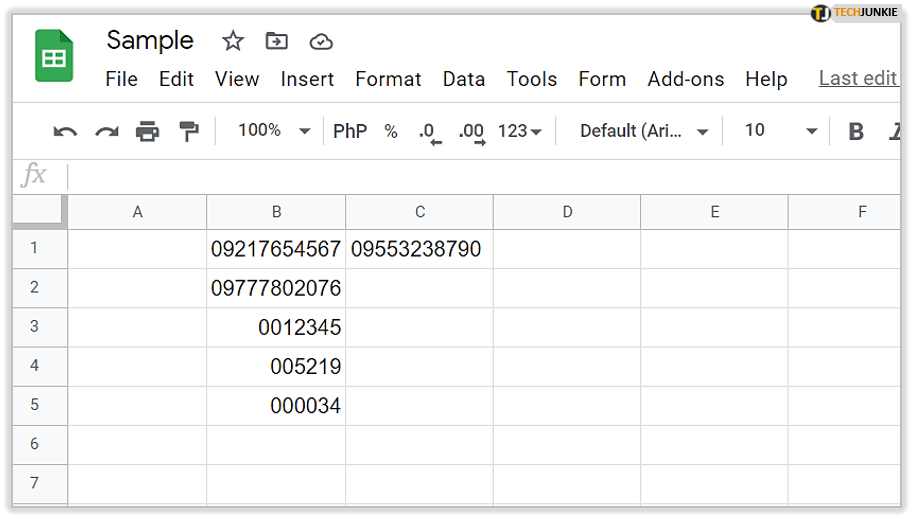This screenshot has width=913, height=519.
Task: Toggle bold formatting
Action: point(856,131)
